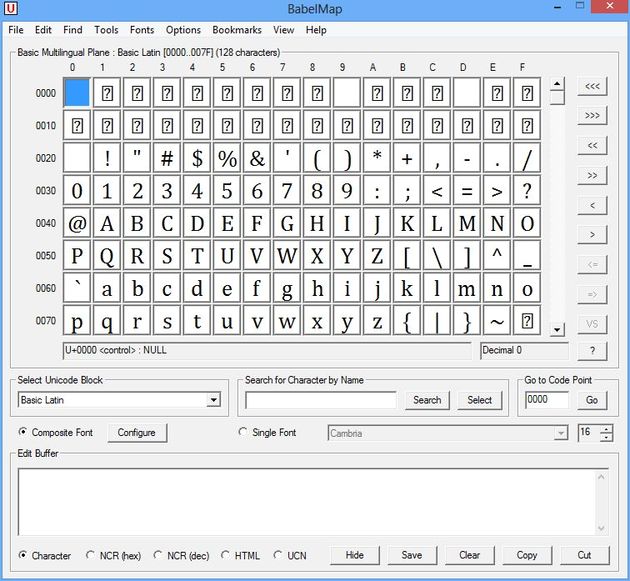Jump forward with the >>> navigation button

tap(592, 116)
